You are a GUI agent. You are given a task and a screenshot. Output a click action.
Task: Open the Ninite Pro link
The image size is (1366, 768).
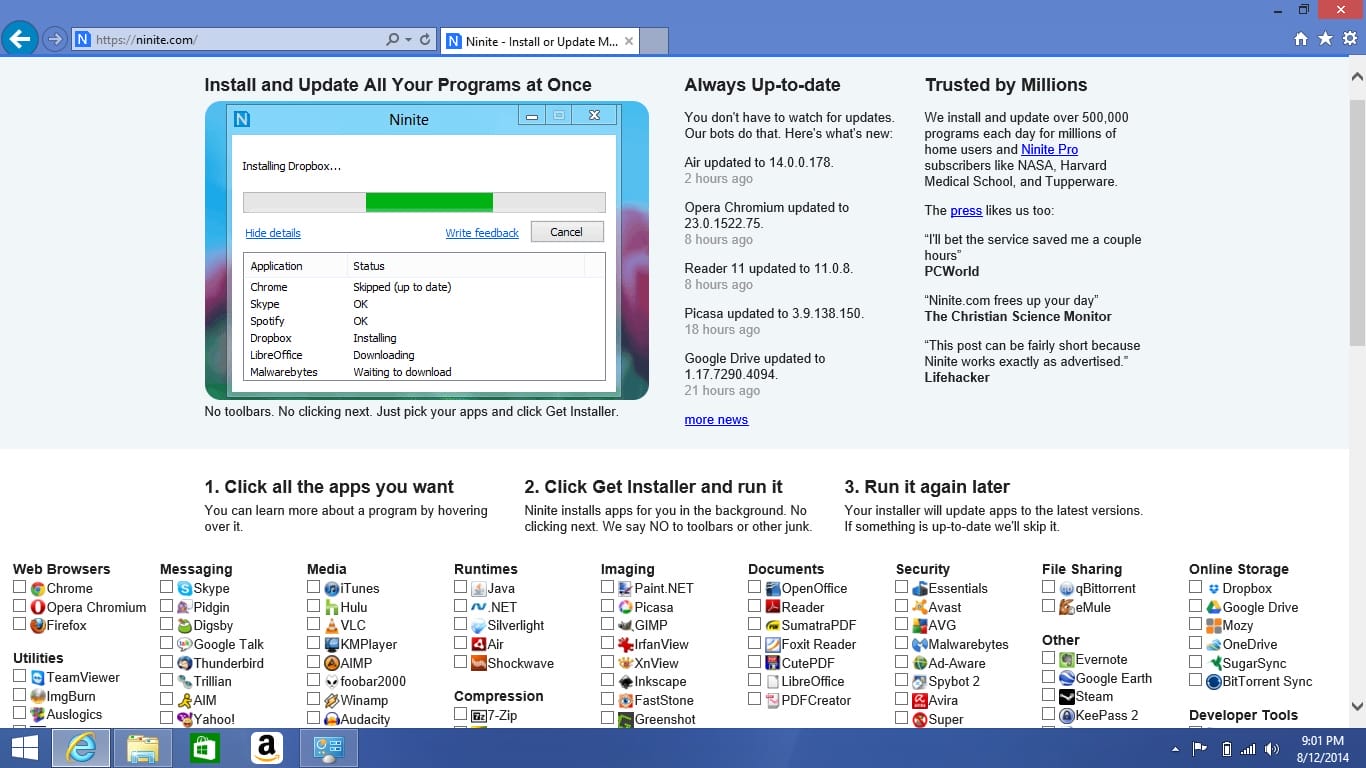1049,150
